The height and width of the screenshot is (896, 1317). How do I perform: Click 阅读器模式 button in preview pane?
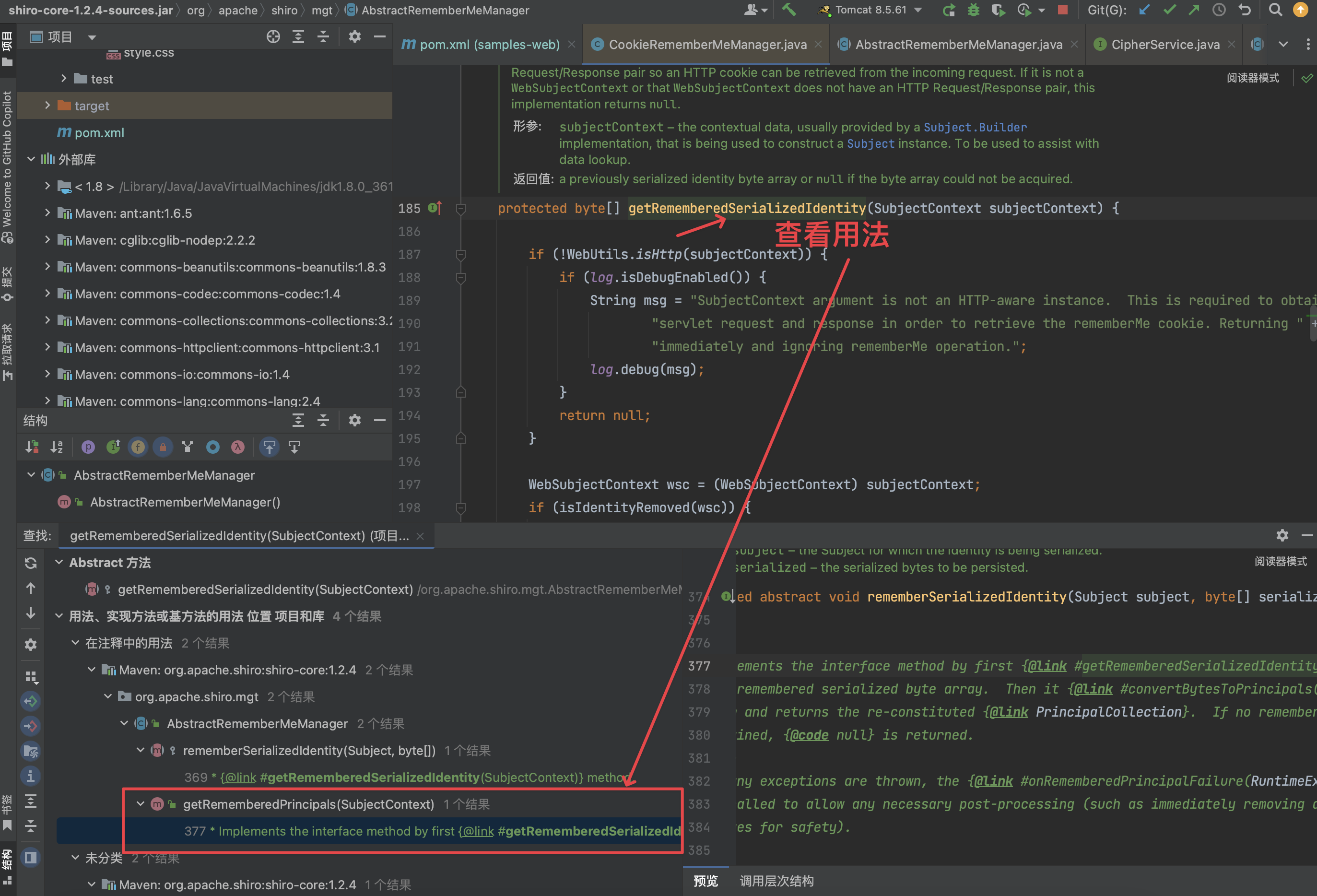1280,561
